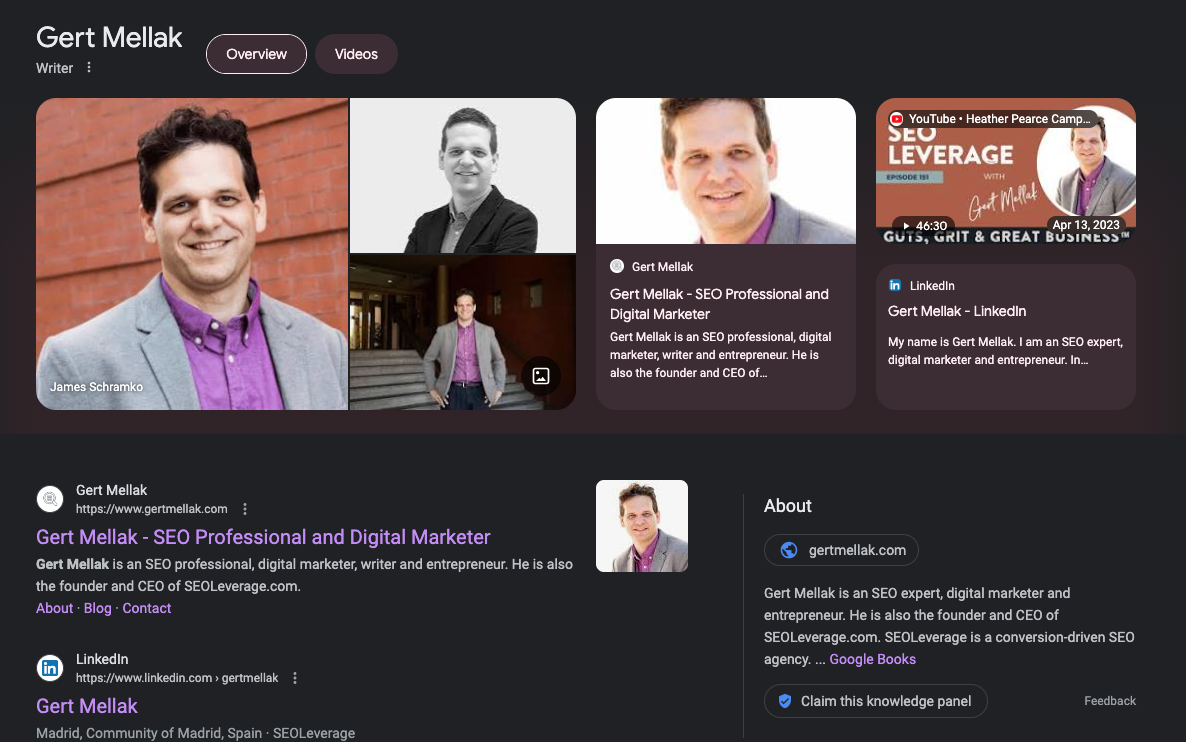Click the globe icon in the About panel
1186x742 pixels.
[789, 550]
